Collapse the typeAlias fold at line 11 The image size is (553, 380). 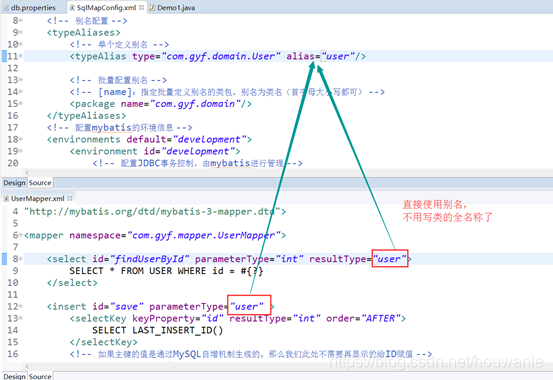point(21,56)
